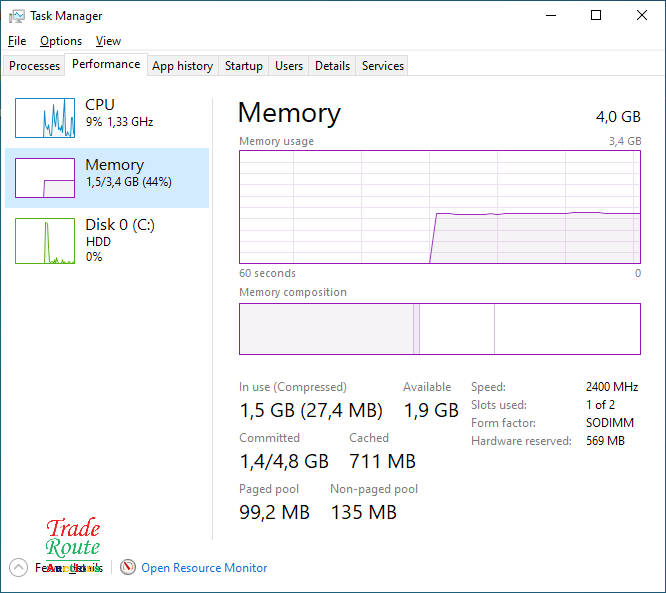Minimize the Task Manager window
This screenshot has width=666, height=593.
(x=550, y=16)
